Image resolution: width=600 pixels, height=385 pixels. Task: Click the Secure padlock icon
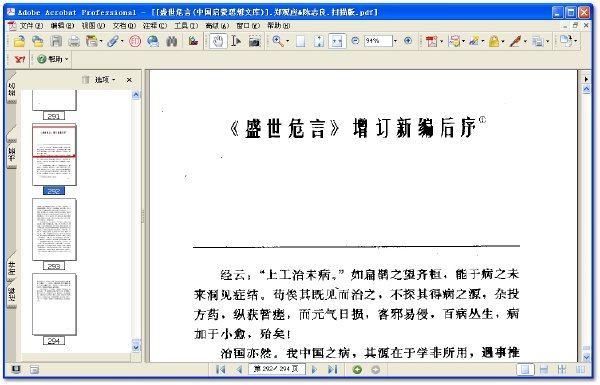tap(494, 41)
